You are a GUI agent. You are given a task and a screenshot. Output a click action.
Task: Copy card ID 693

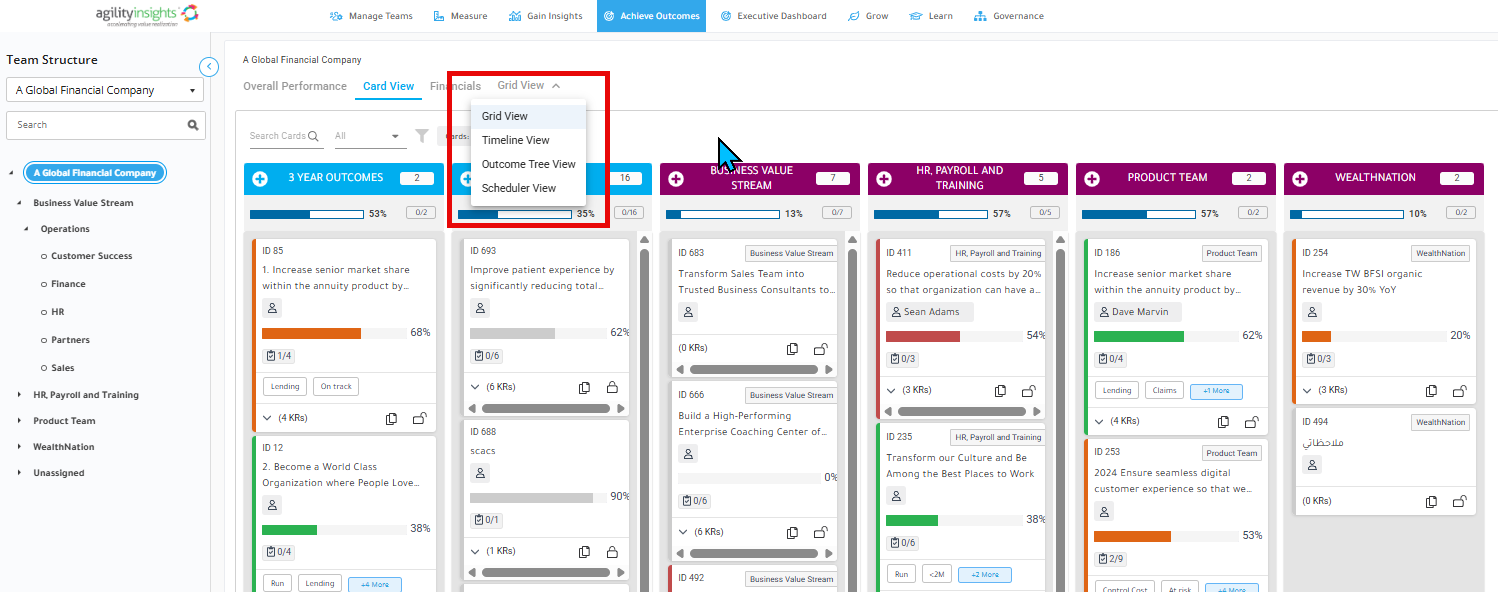584,387
